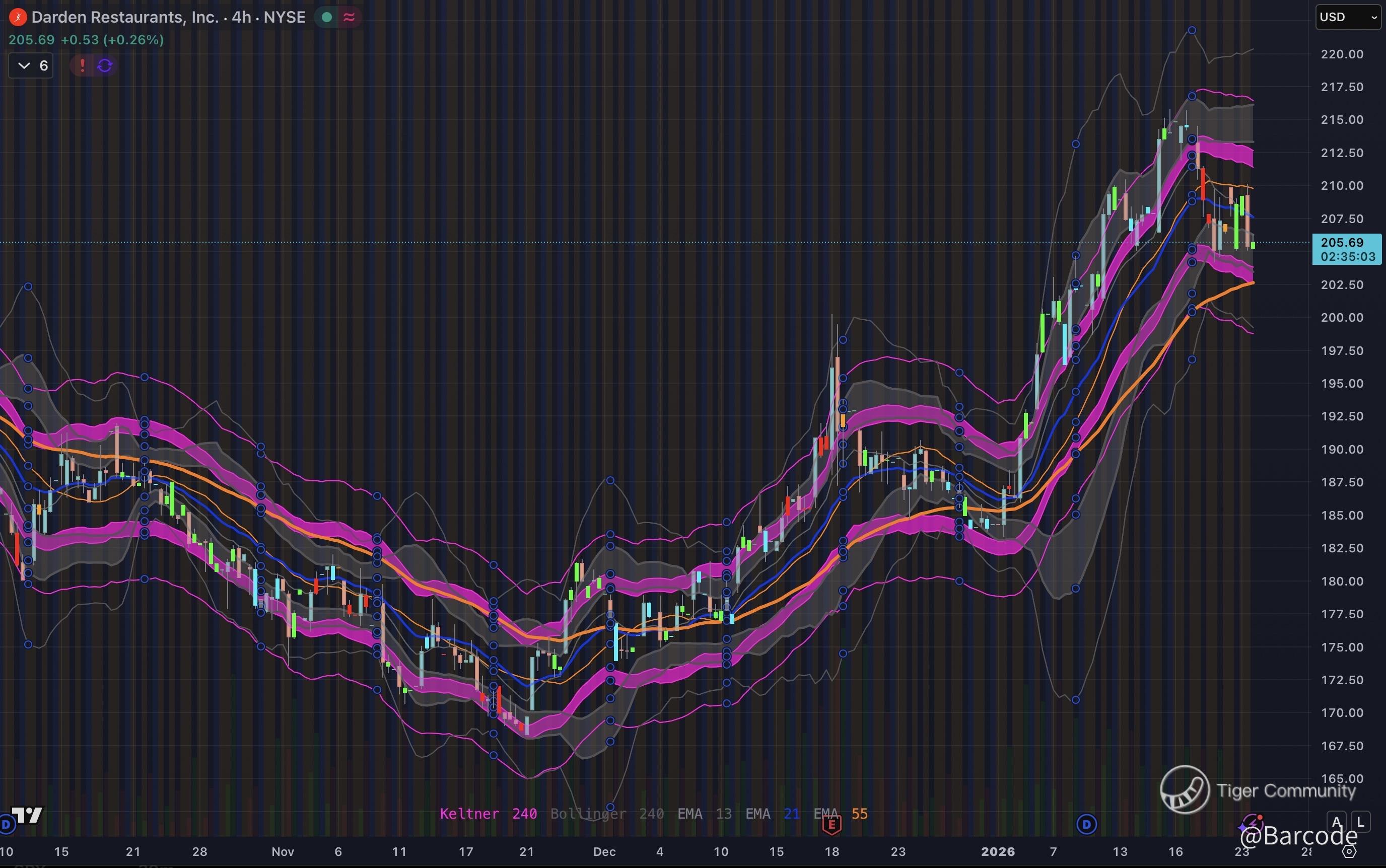Toggle log scale L button
This screenshot has width=1386, height=868.
coord(1360,822)
